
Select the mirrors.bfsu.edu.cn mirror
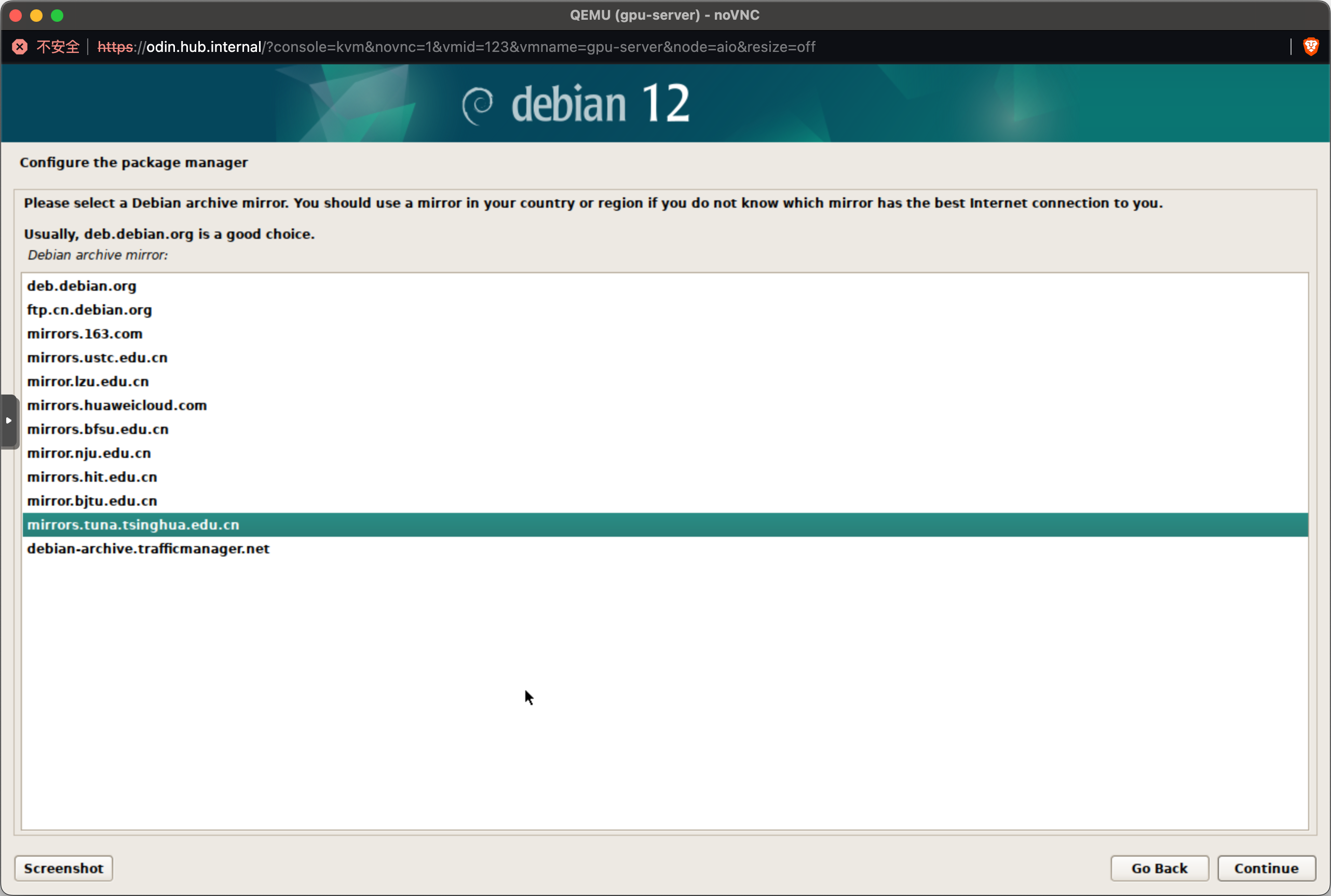[665, 429]
